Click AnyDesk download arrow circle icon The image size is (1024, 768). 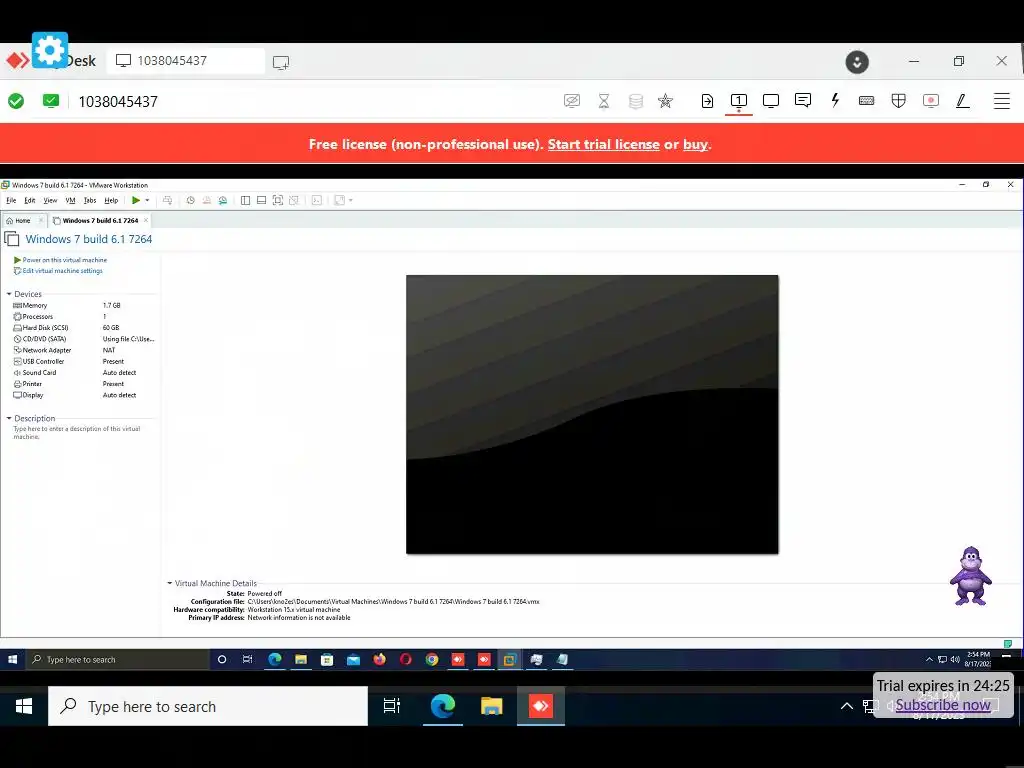coord(857,62)
